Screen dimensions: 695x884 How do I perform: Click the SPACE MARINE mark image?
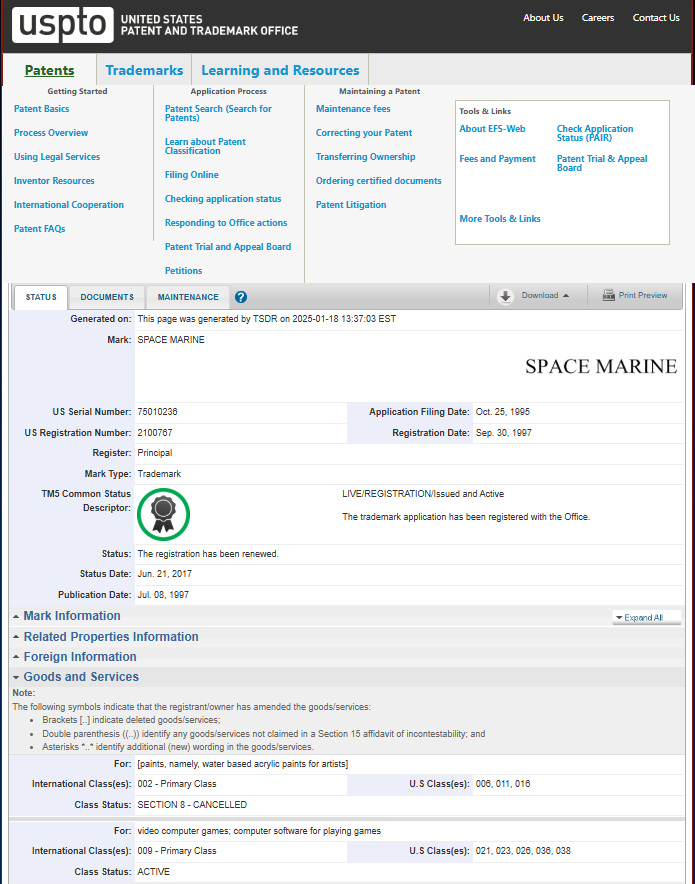click(x=601, y=366)
